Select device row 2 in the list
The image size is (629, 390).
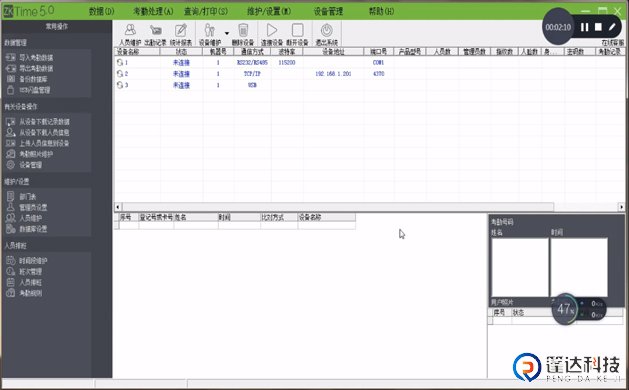369,74
